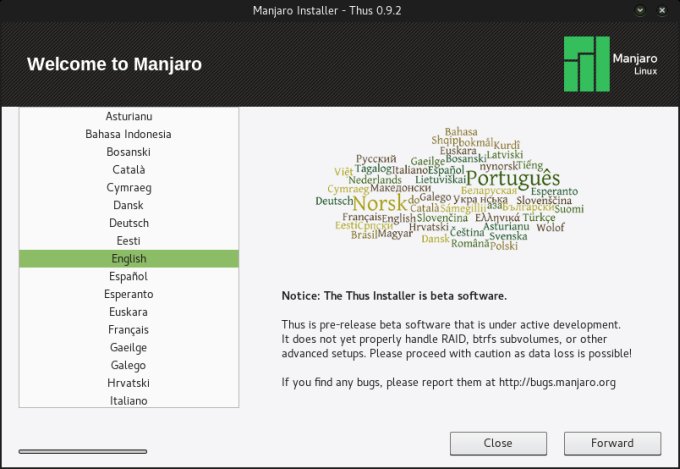680x469 pixels.
Task: Choose Español language
Action: pyautogui.click(x=129, y=276)
